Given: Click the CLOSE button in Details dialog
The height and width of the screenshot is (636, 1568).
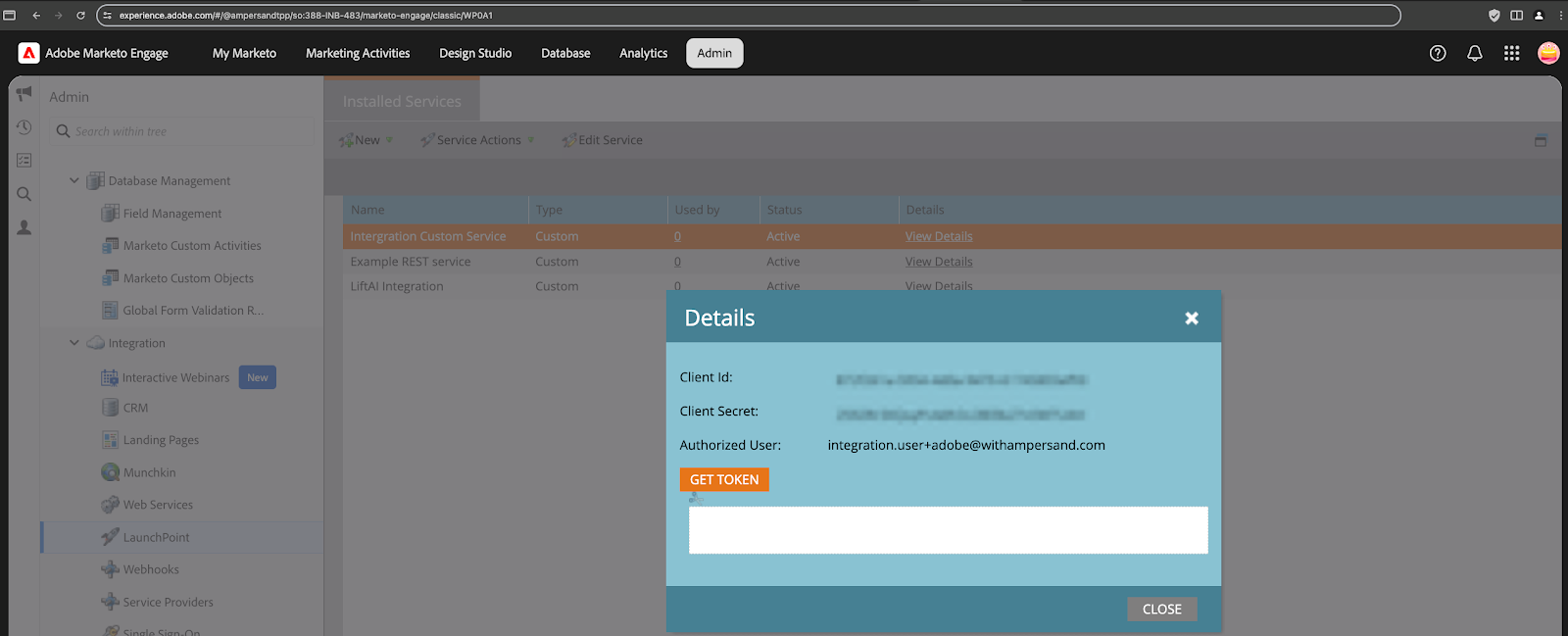Looking at the screenshot, I should coord(1162,609).
